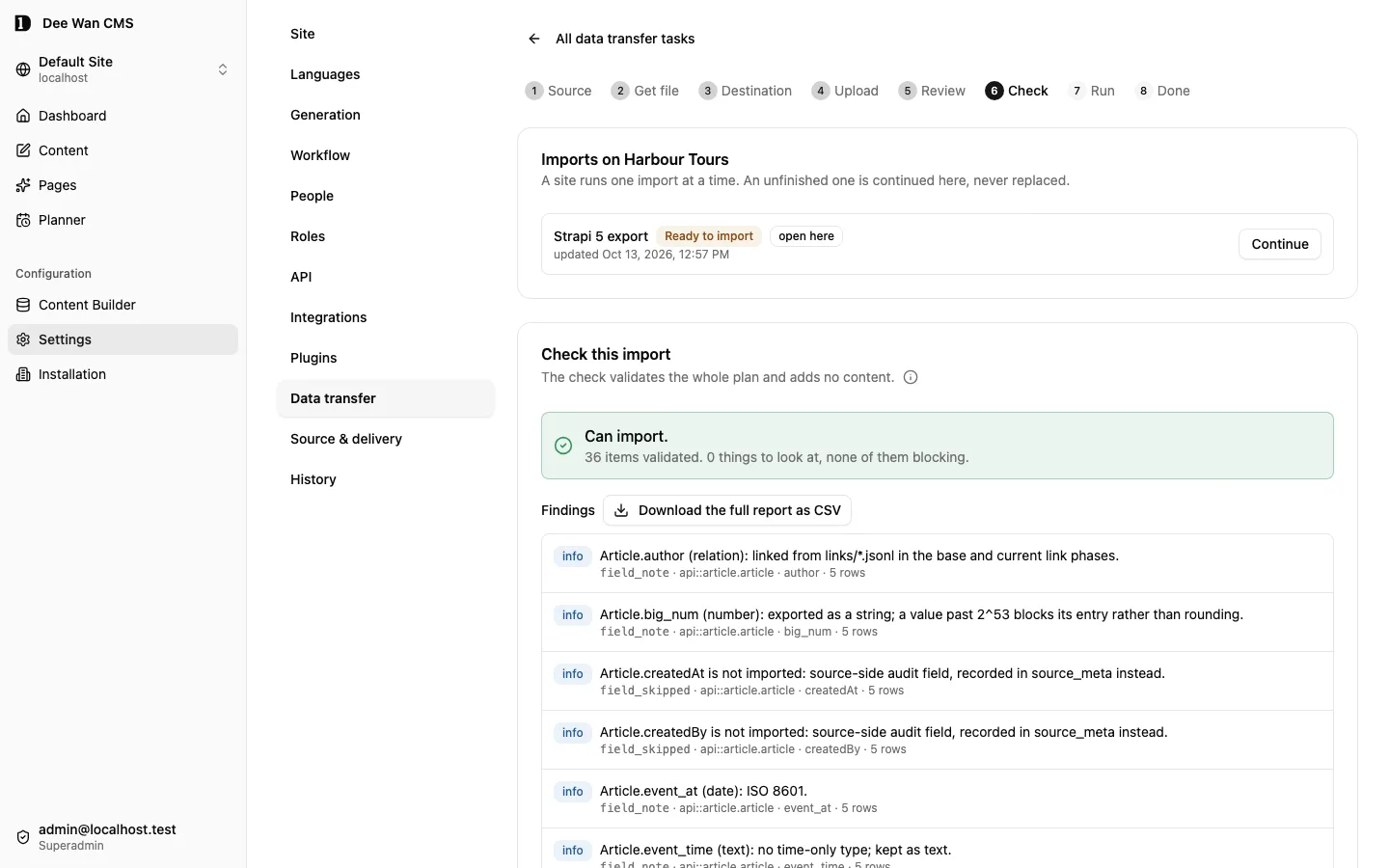
Task: Click the globe icon beside Default Site
Action: click(x=23, y=69)
